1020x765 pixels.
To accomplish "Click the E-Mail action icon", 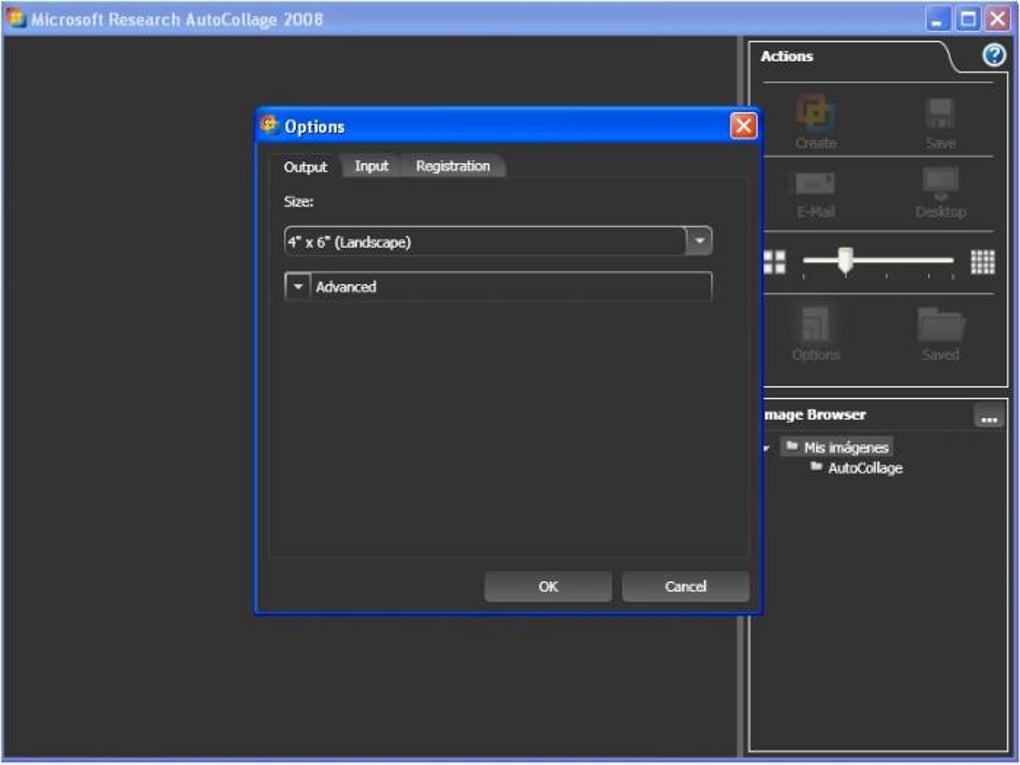I will (815, 184).
